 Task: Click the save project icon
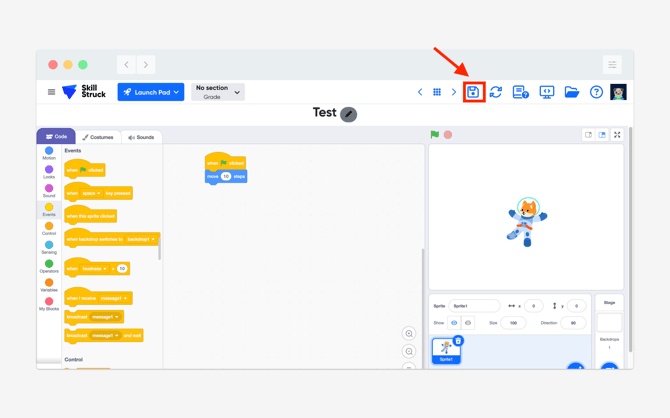(x=473, y=92)
